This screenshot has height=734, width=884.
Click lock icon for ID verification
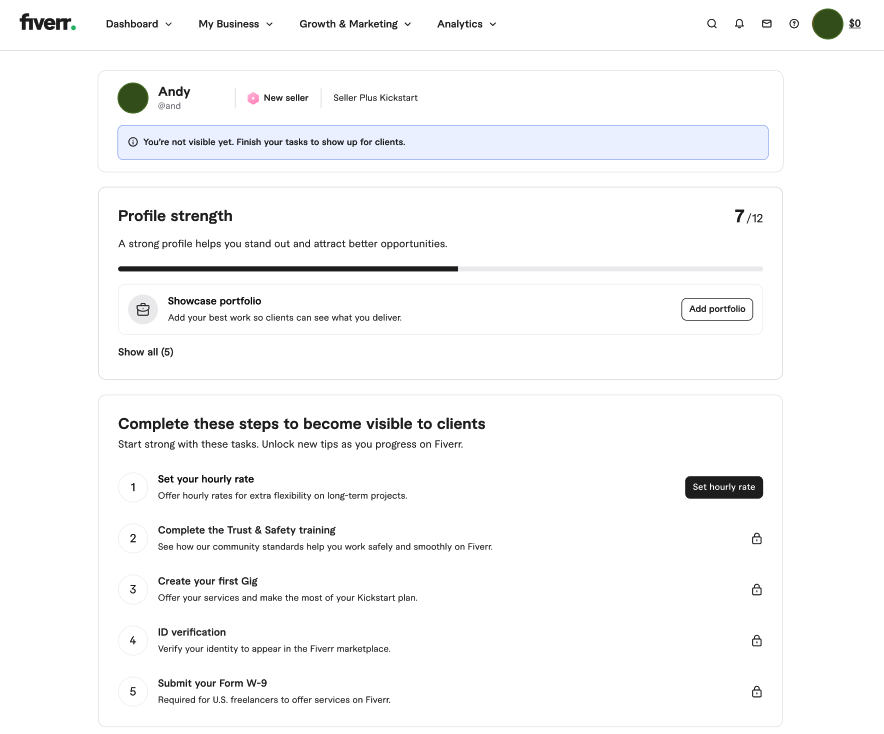pyautogui.click(x=757, y=640)
